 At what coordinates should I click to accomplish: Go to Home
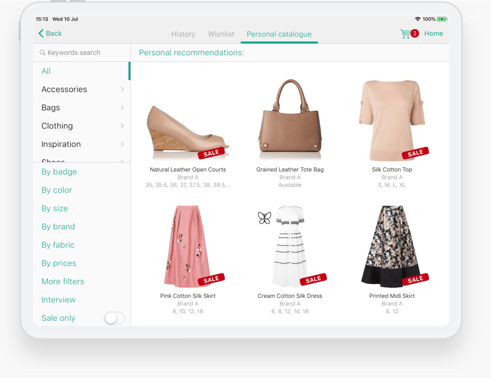pyautogui.click(x=433, y=33)
